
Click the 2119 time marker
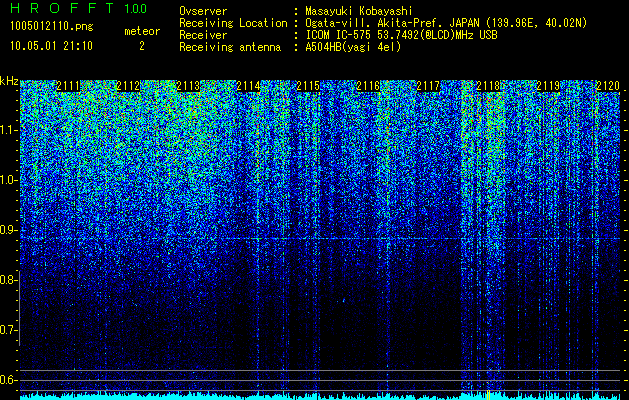click(548, 86)
